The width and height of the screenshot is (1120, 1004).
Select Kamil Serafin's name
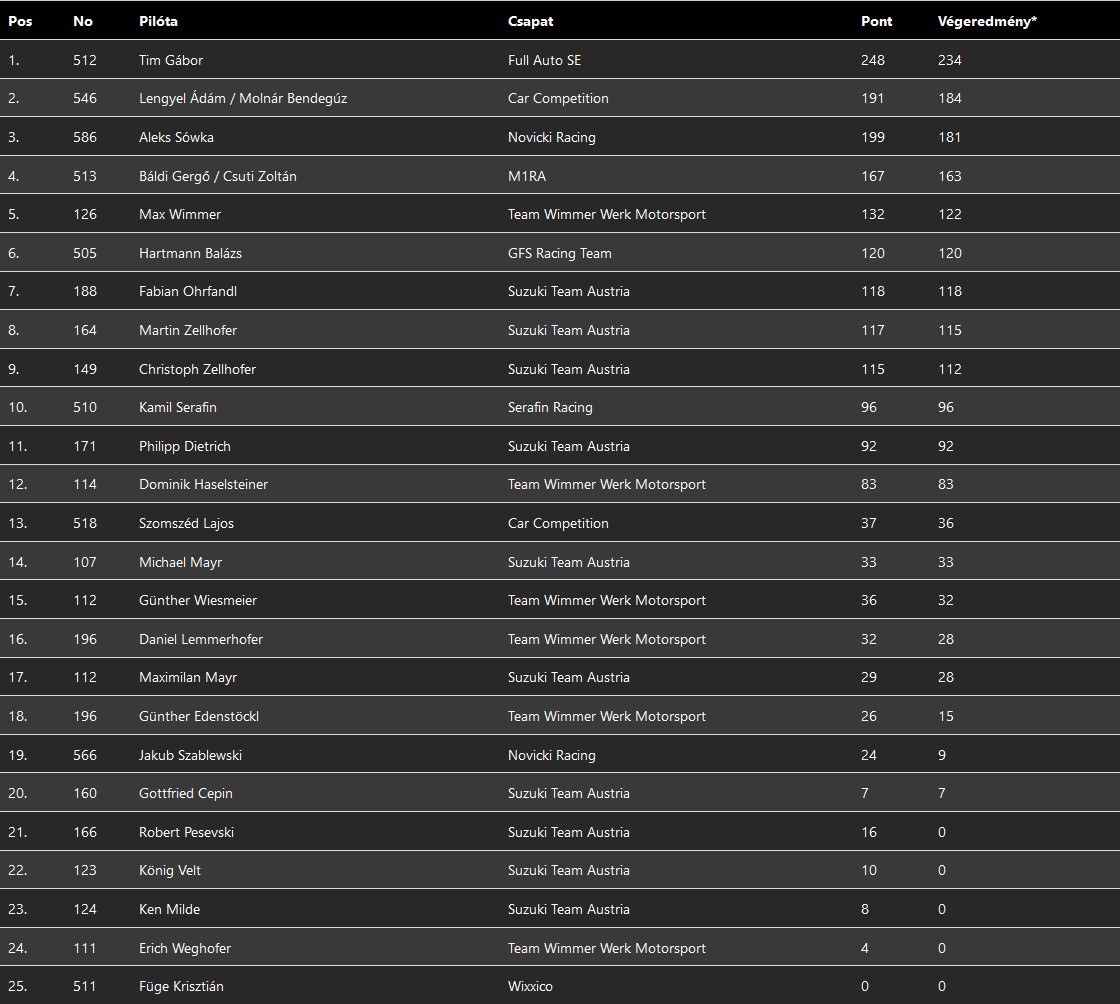point(178,407)
